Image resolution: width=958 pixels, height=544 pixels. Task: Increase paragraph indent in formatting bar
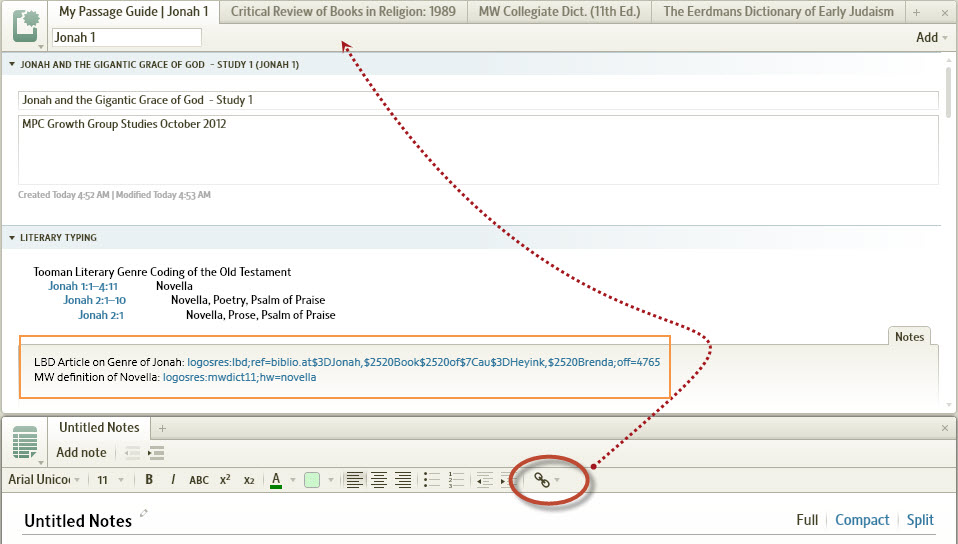506,480
